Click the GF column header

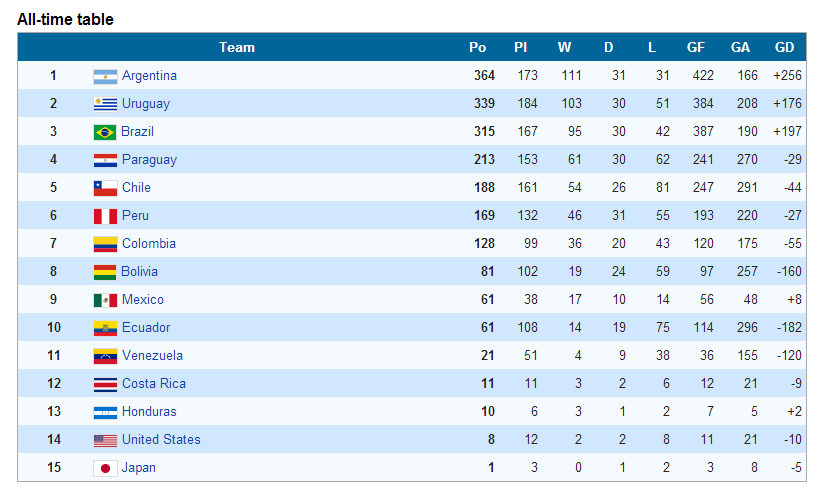coord(696,47)
